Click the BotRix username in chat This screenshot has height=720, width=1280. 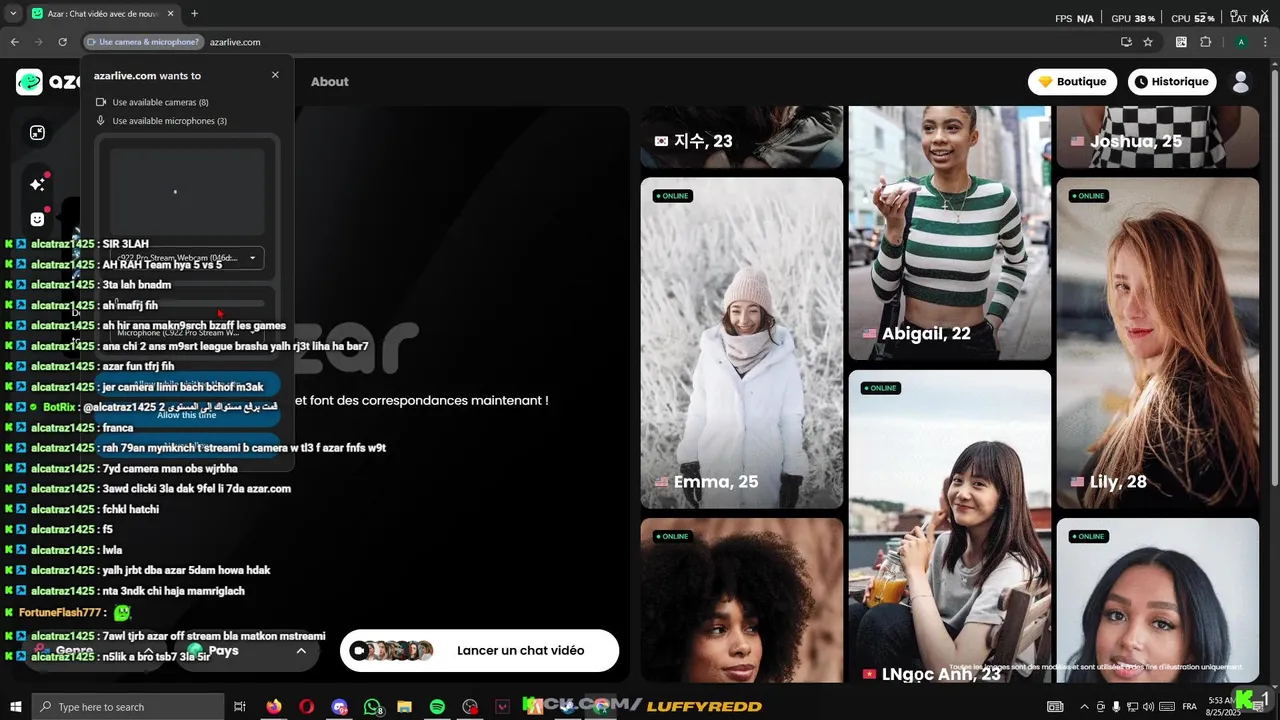point(60,407)
